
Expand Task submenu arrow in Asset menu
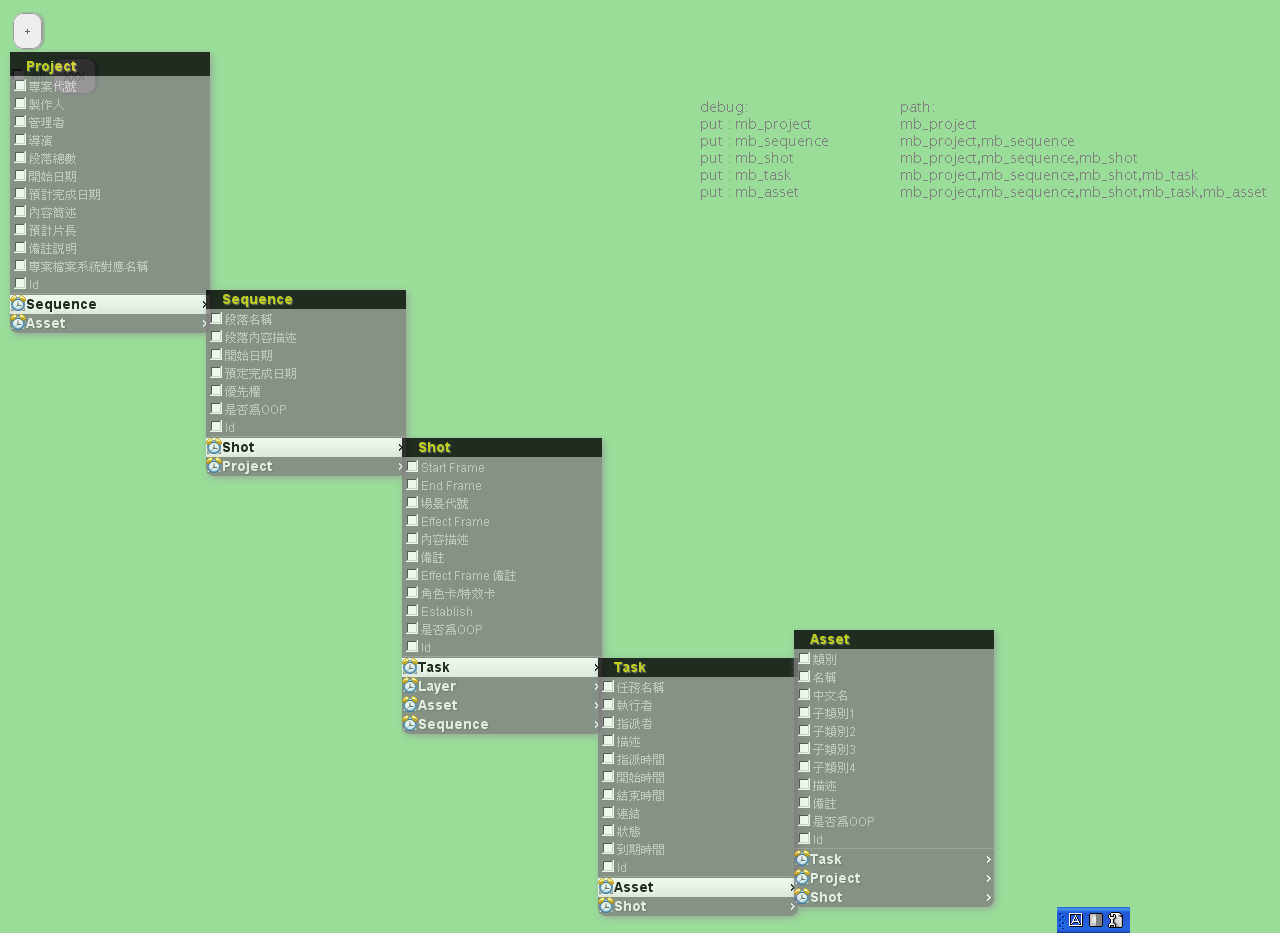click(x=988, y=860)
